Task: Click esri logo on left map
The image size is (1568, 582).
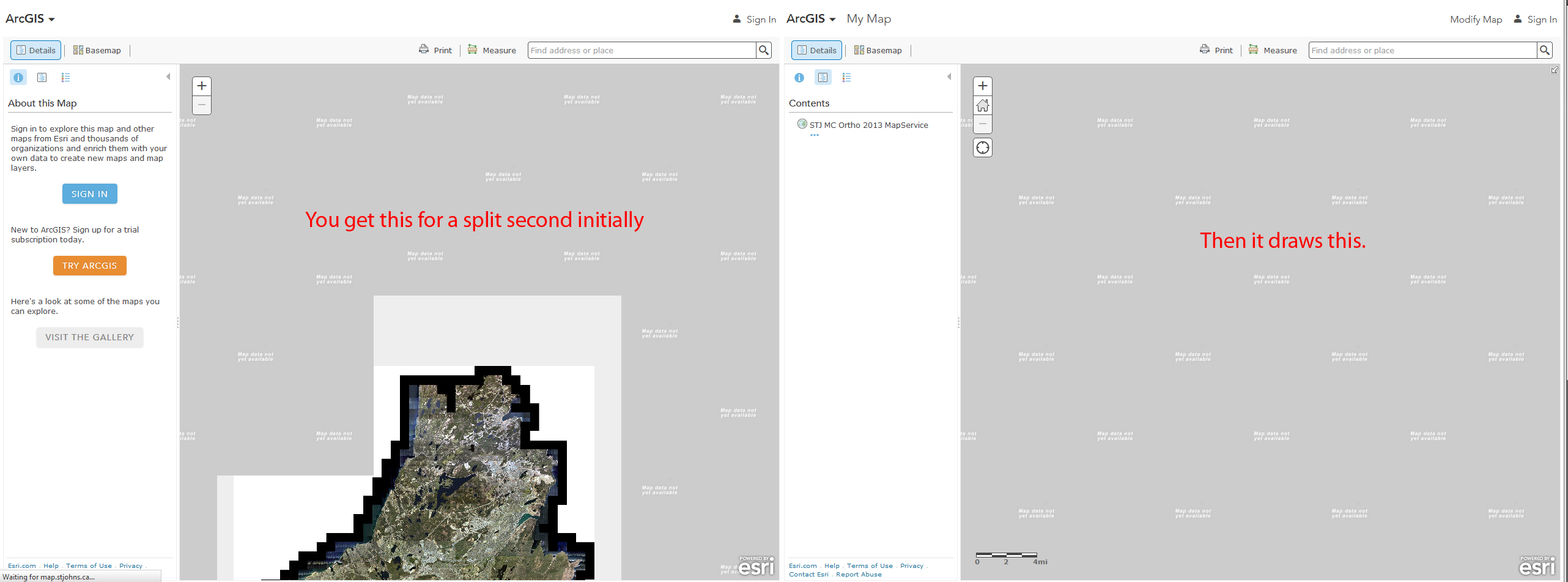Action: (x=756, y=566)
